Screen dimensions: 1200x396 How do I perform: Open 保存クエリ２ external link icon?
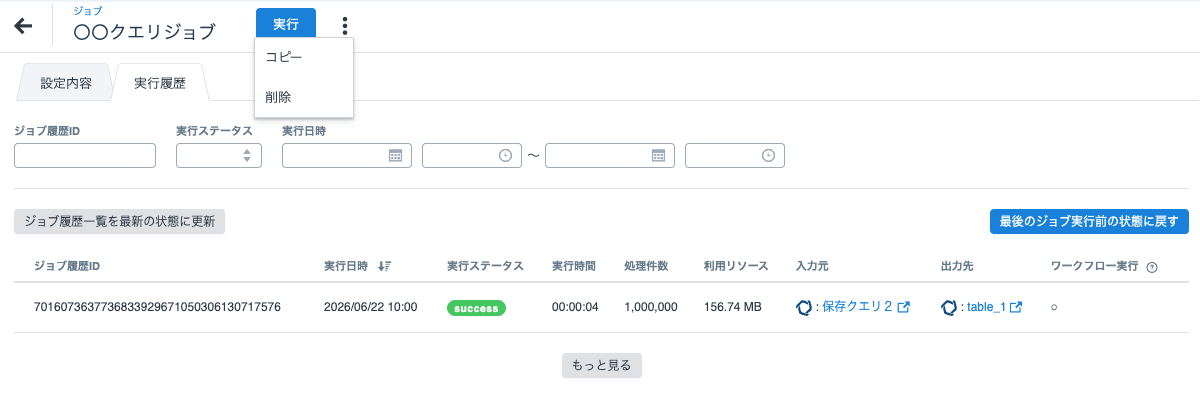[904, 307]
